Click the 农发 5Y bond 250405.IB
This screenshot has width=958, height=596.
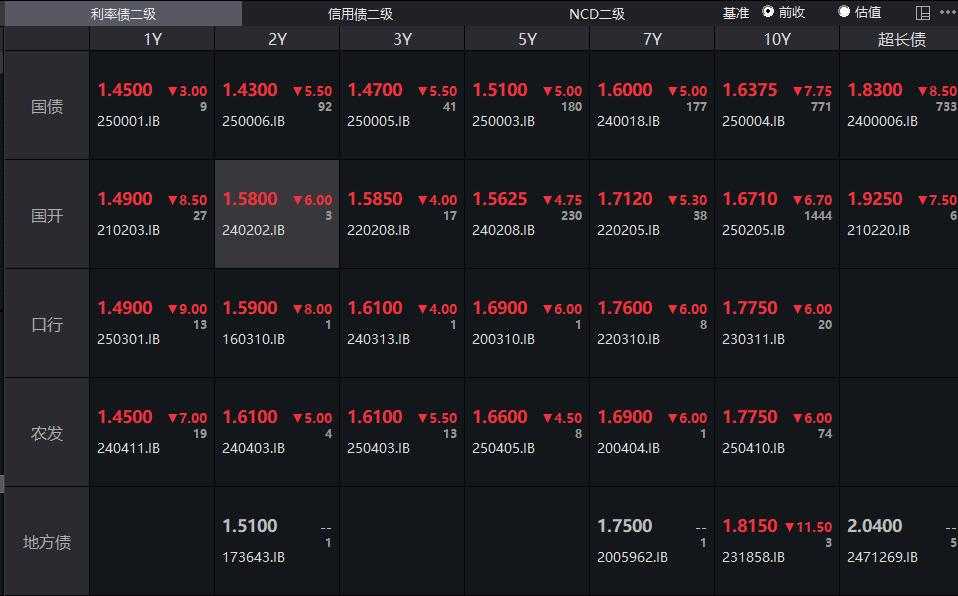click(527, 433)
